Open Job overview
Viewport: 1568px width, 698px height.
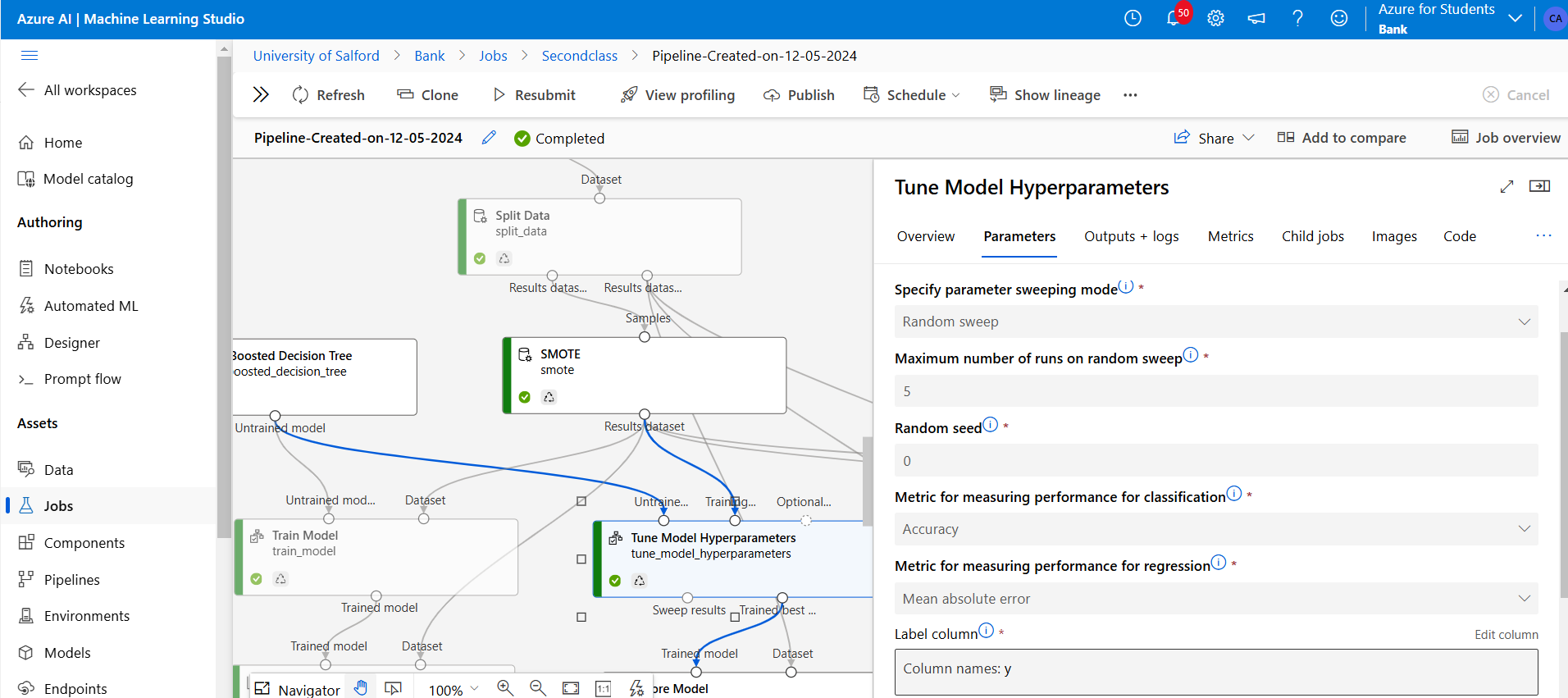(x=1506, y=138)
